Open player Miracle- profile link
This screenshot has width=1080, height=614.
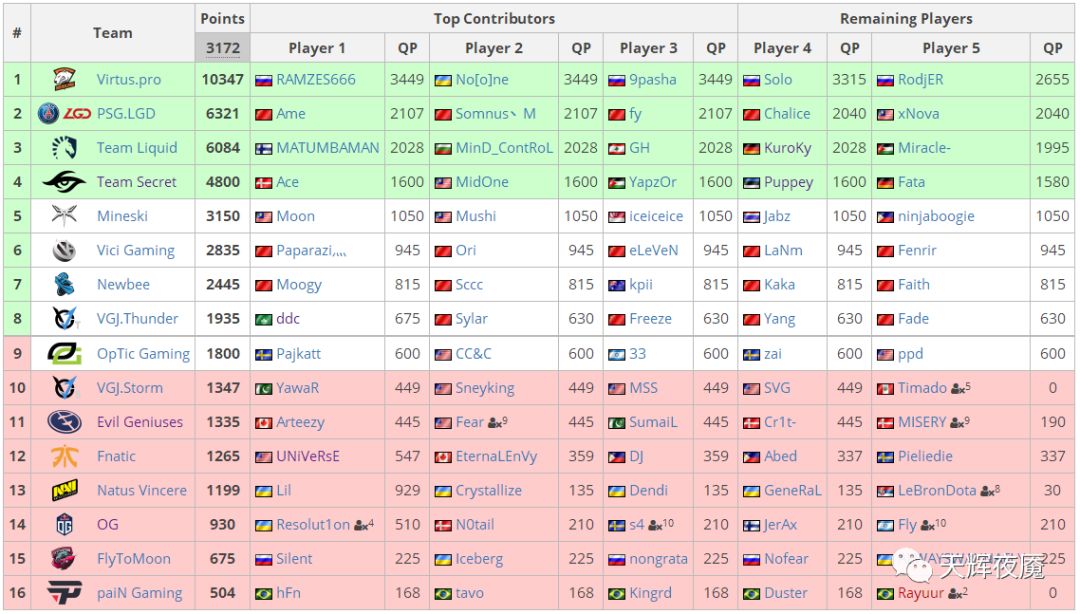(924, 147)
